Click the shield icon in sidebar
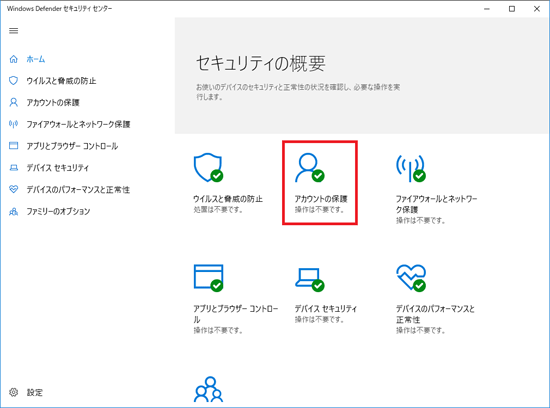 click(13, 81)
